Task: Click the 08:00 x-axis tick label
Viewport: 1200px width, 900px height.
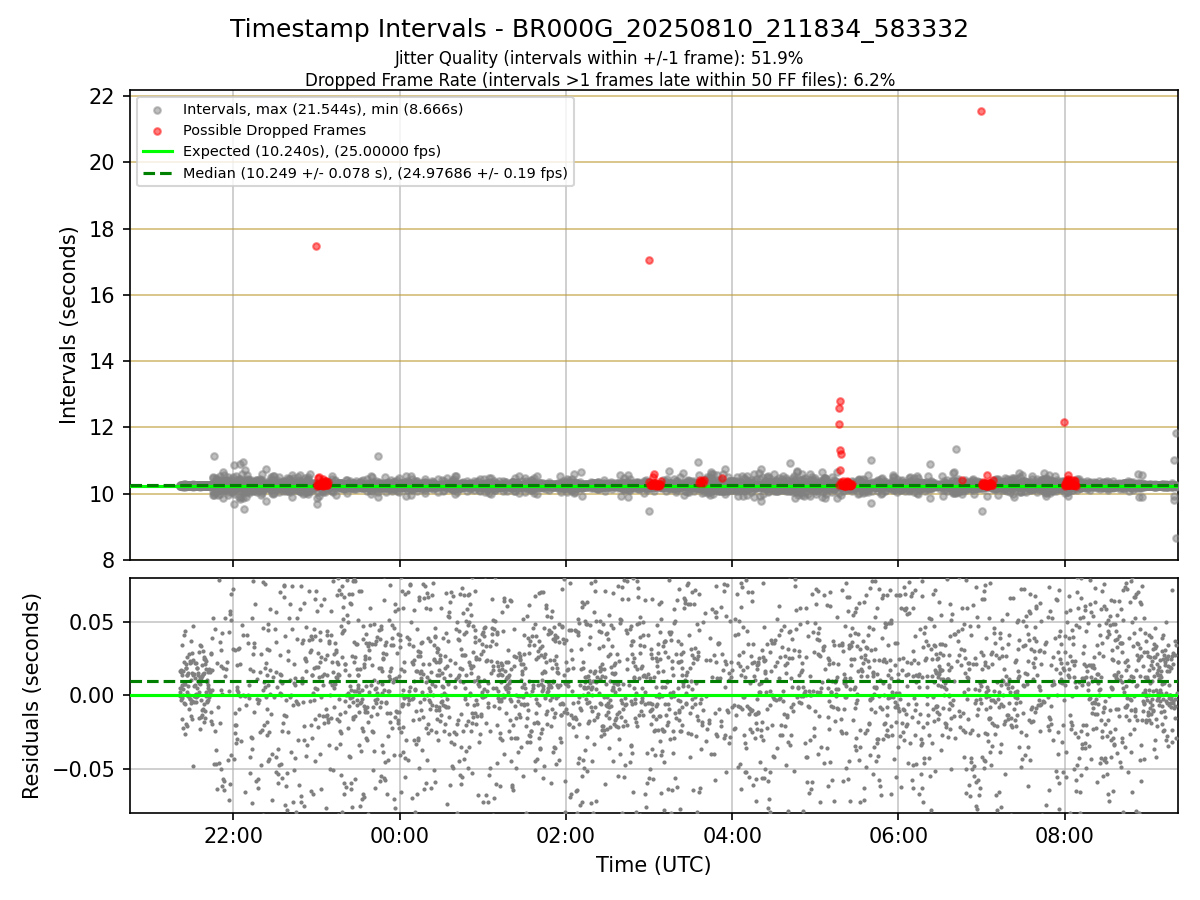Action: pyautogui.click(x=1064, y=836)
